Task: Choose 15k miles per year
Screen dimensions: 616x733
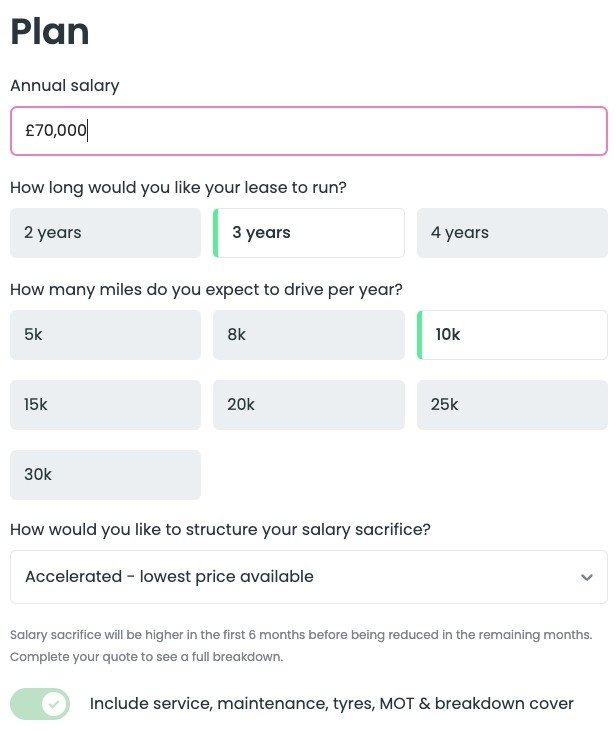Action: coord(105,405)
